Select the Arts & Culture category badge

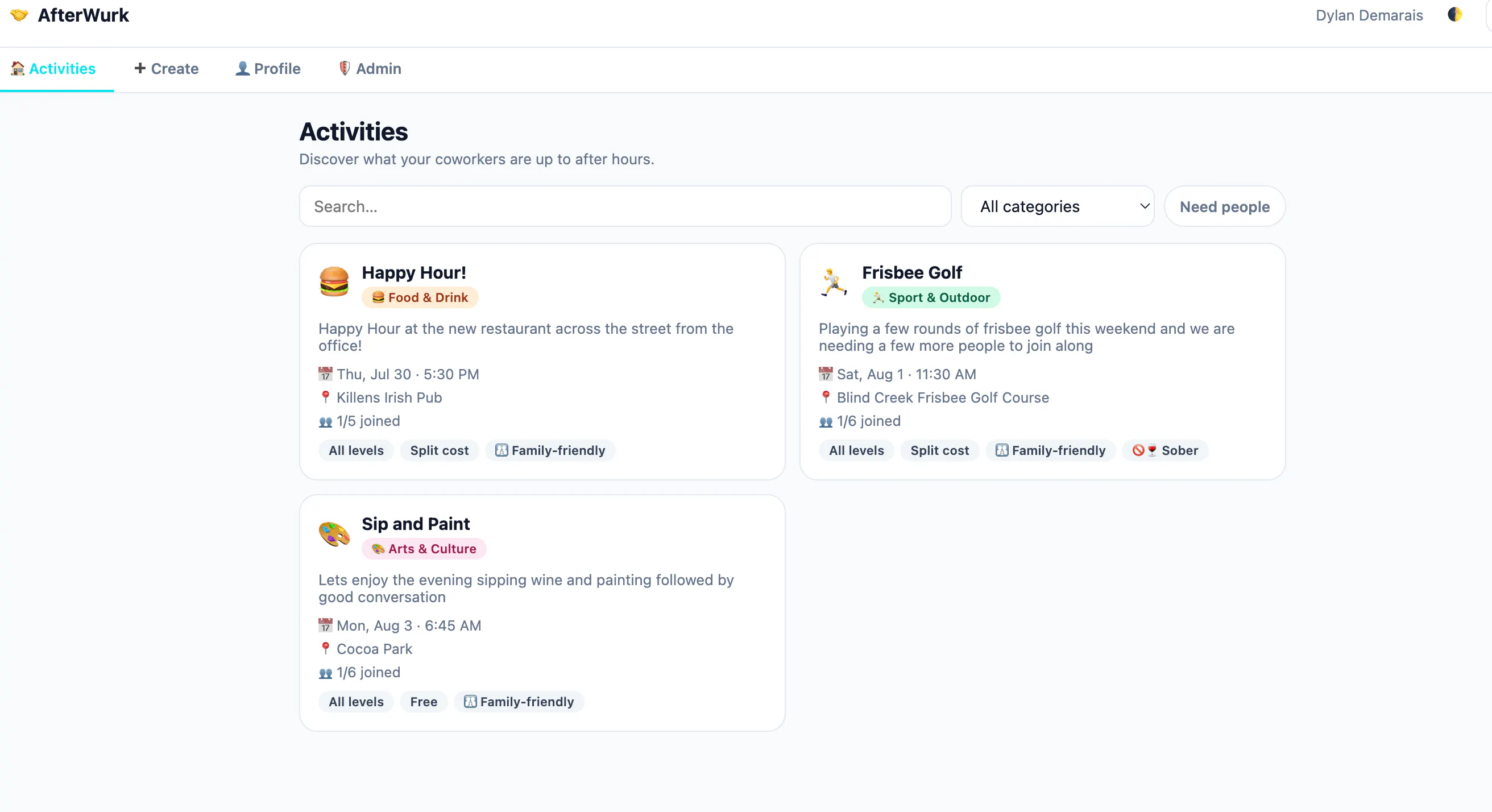pos(424,549)
